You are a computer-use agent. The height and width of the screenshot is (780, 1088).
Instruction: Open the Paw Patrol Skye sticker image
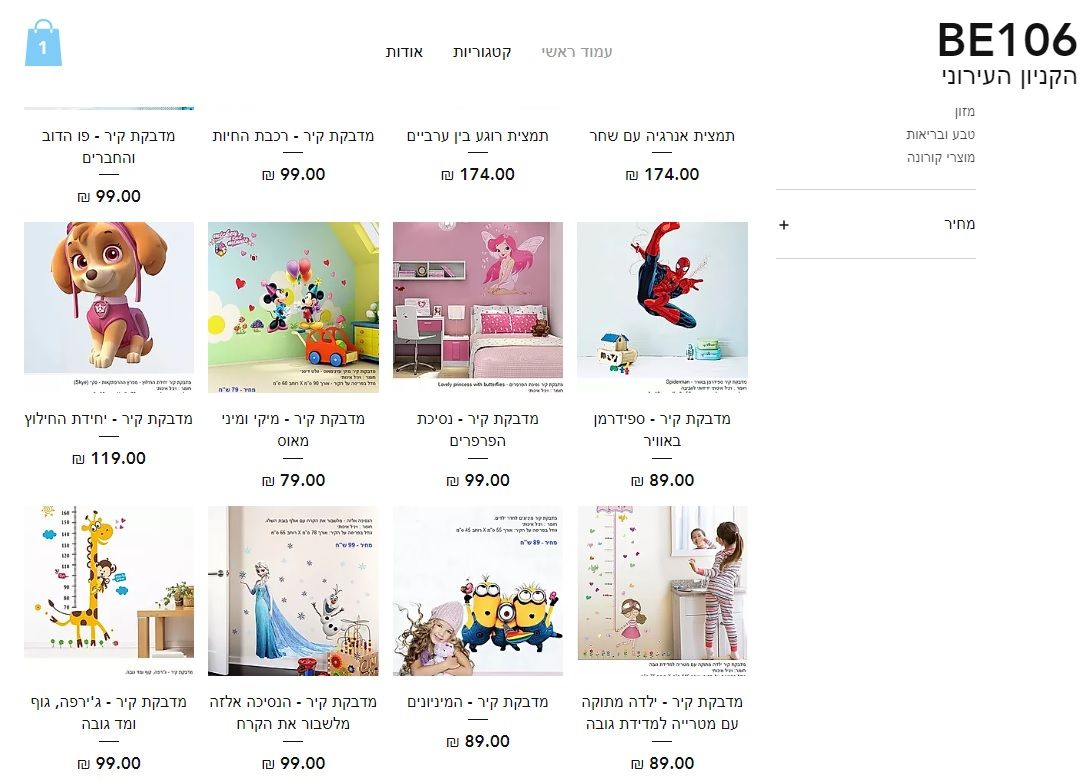point(109,307)
